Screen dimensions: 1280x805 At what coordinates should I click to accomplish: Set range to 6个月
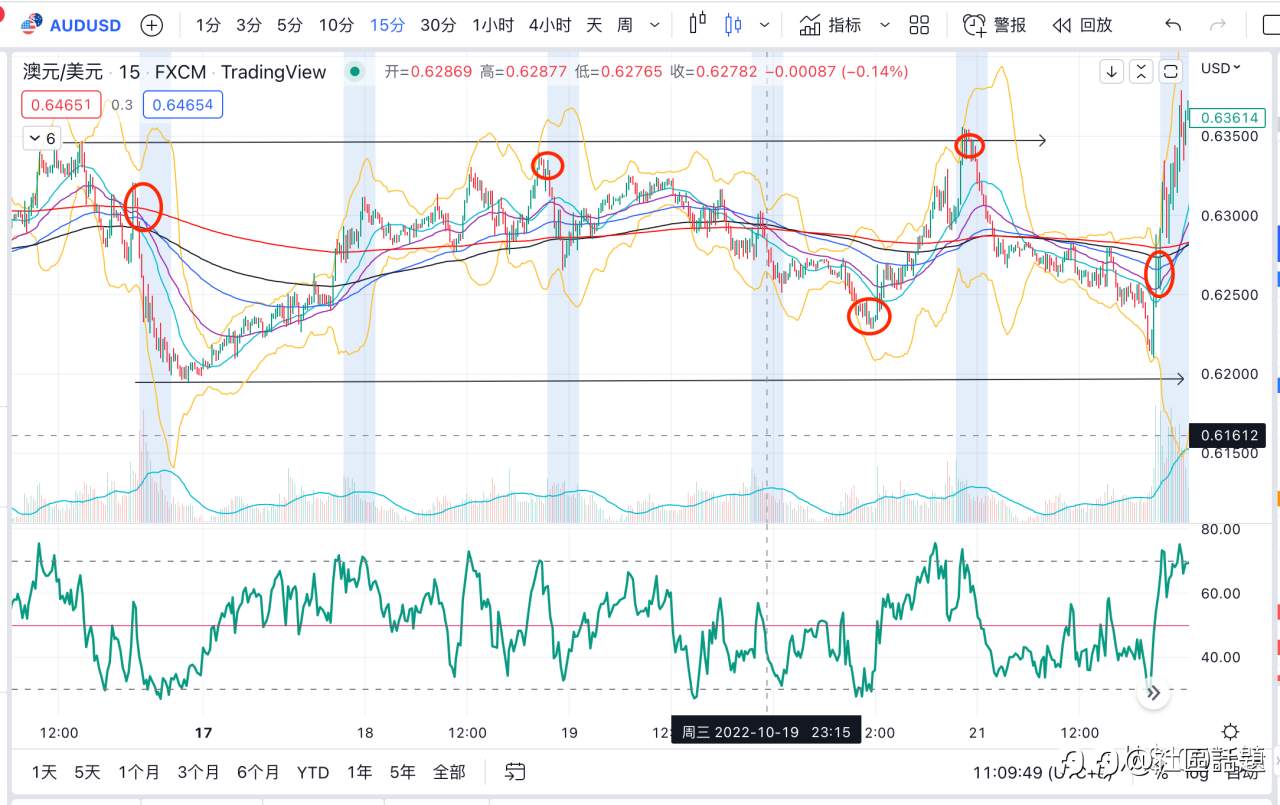[x=258, y=772]
